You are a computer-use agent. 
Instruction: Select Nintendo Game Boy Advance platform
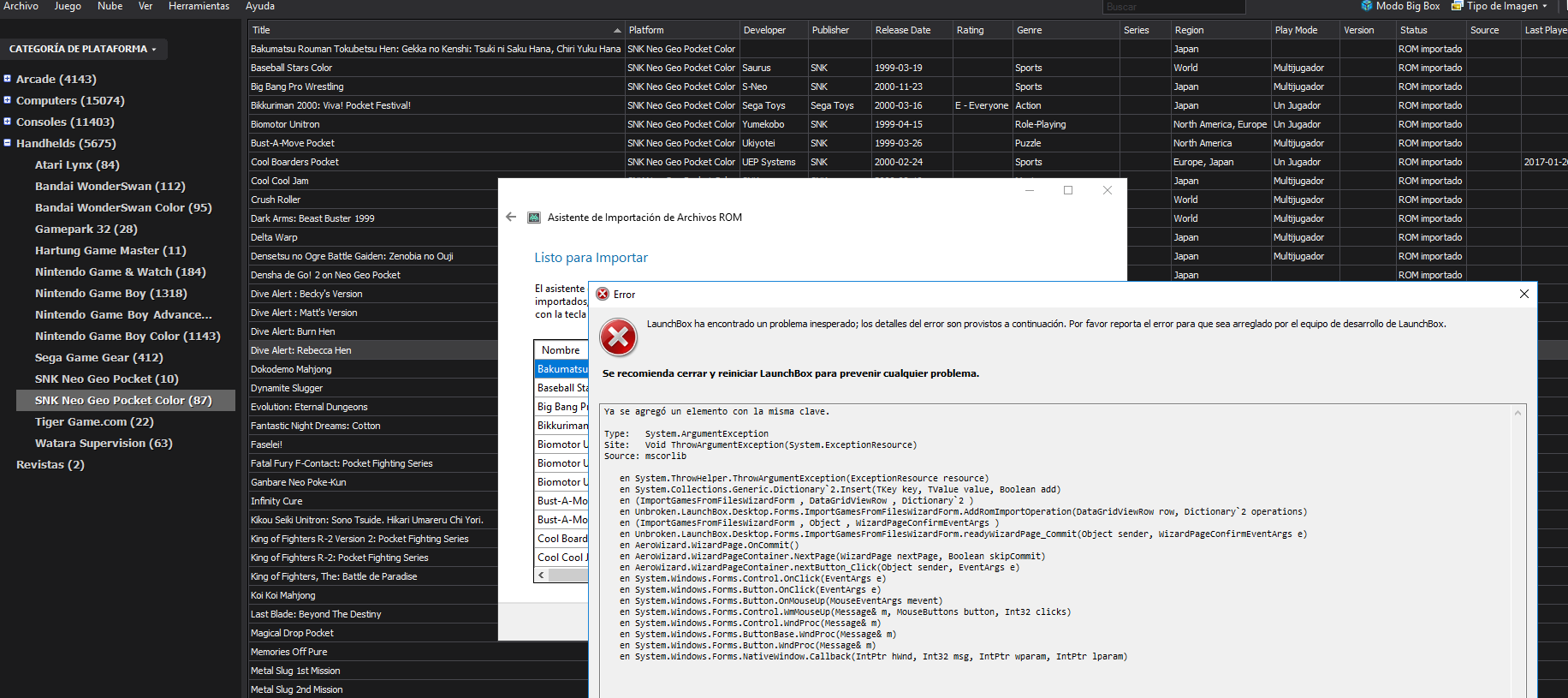pos(123,314)
